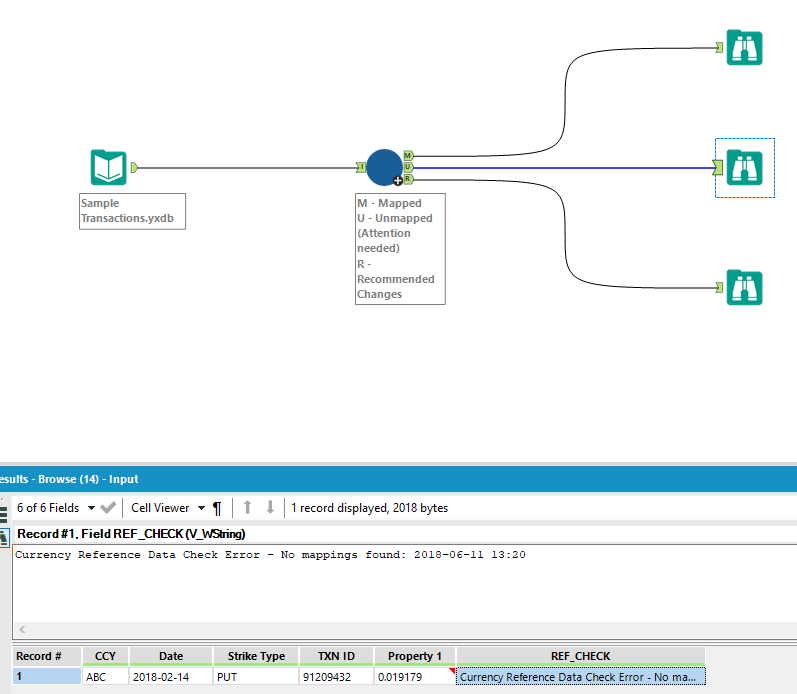
Task: Click the 0.019179 property cell
Action: (415, 677)
